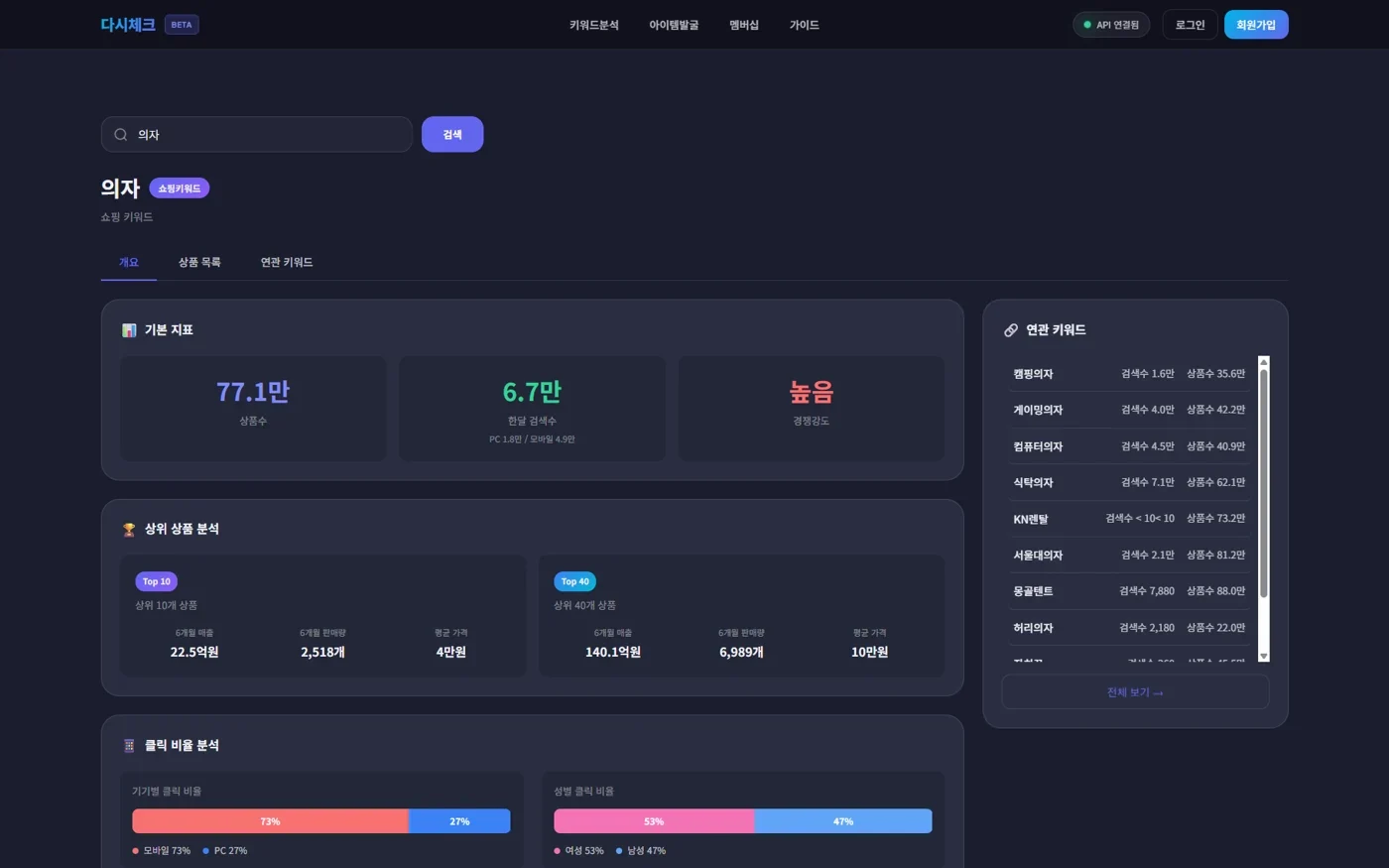Click the trophy icon beside 상위 상품 분석
Viewport: 1389px width, 868px height.
point(129,530)
